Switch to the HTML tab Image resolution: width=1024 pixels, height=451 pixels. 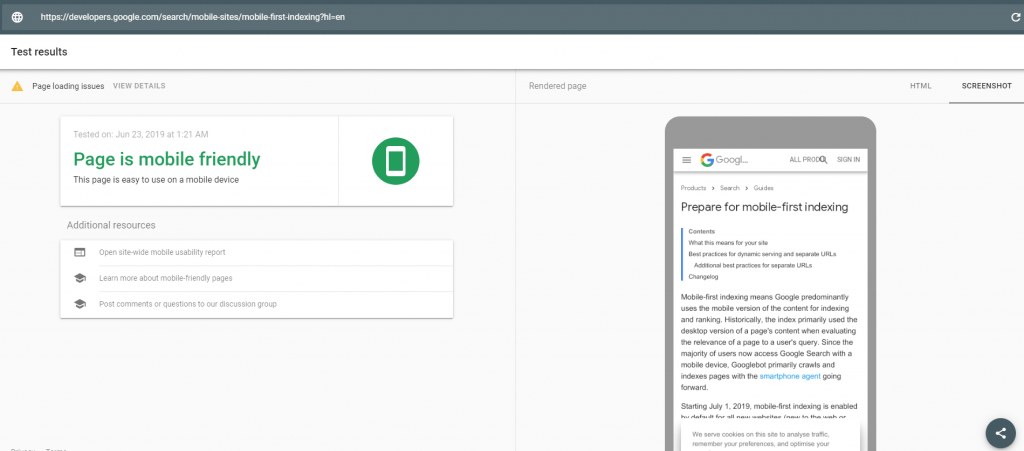(x=921, y=86)
